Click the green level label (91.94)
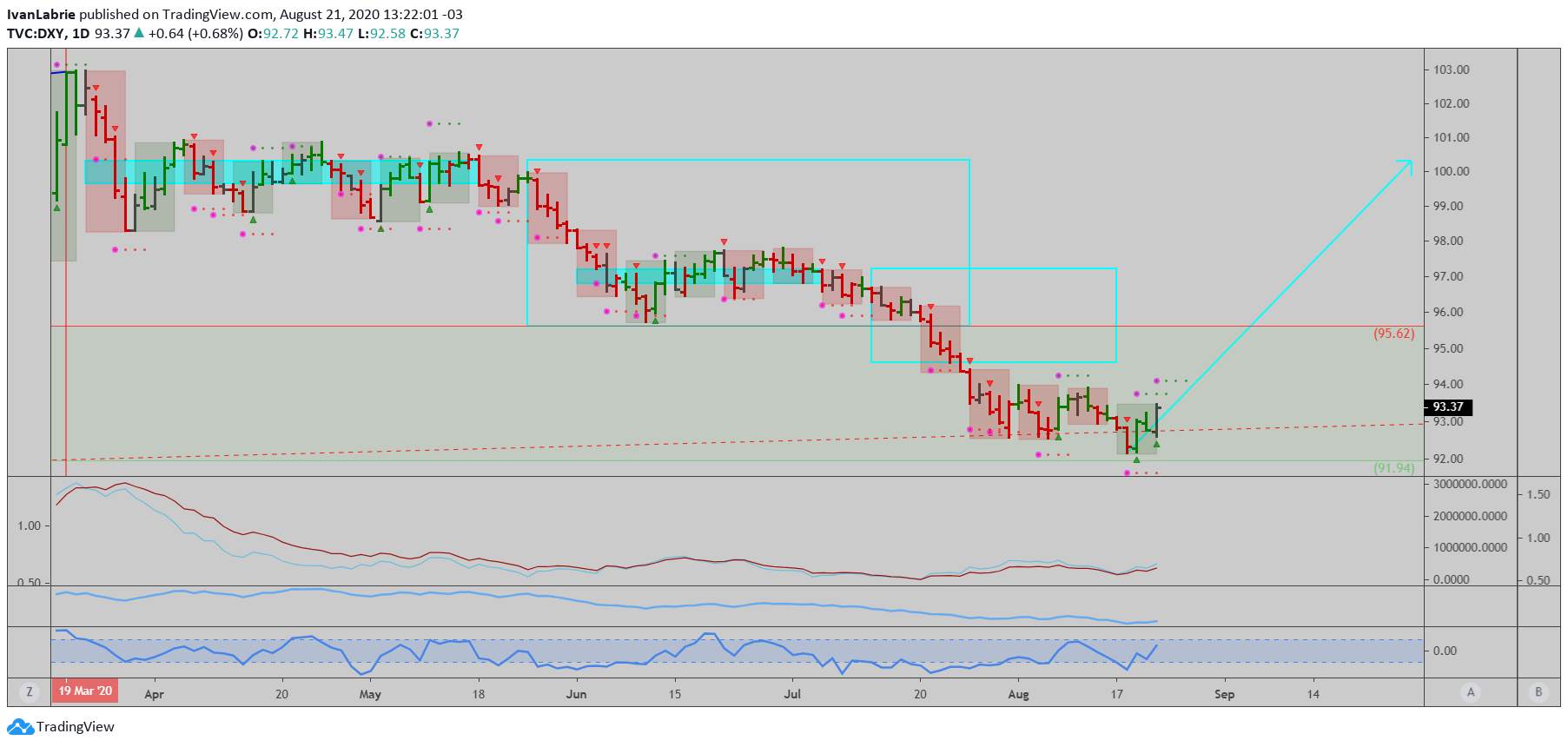Screen dimensions: 1568x747 tap(1393, 468)
